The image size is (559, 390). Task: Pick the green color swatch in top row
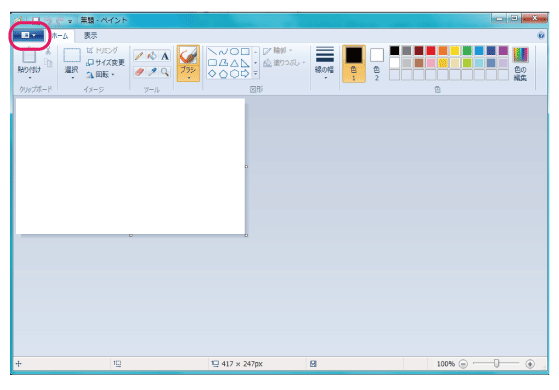click(467, 51)
